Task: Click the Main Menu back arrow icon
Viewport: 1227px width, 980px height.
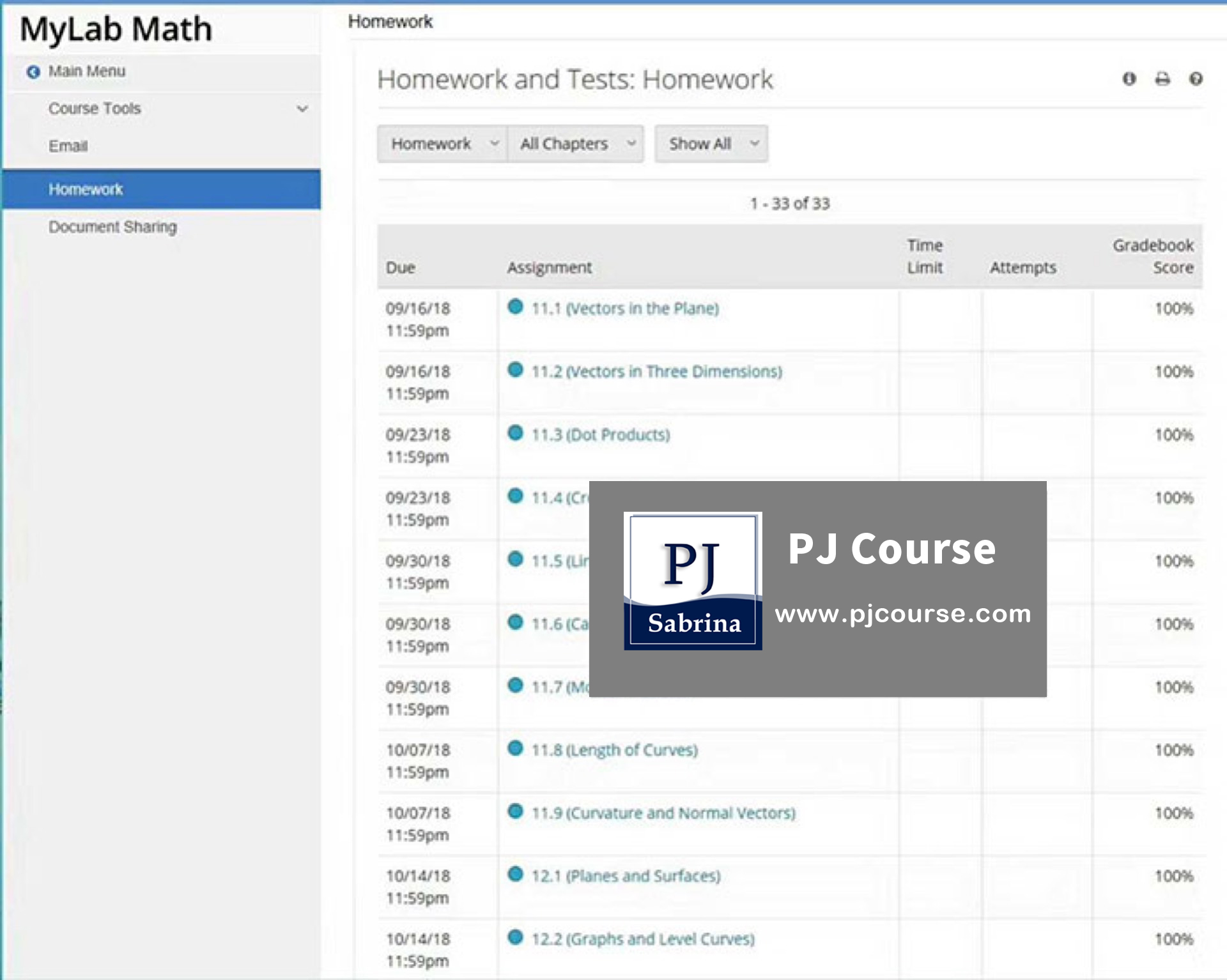Action: (33, 72)
